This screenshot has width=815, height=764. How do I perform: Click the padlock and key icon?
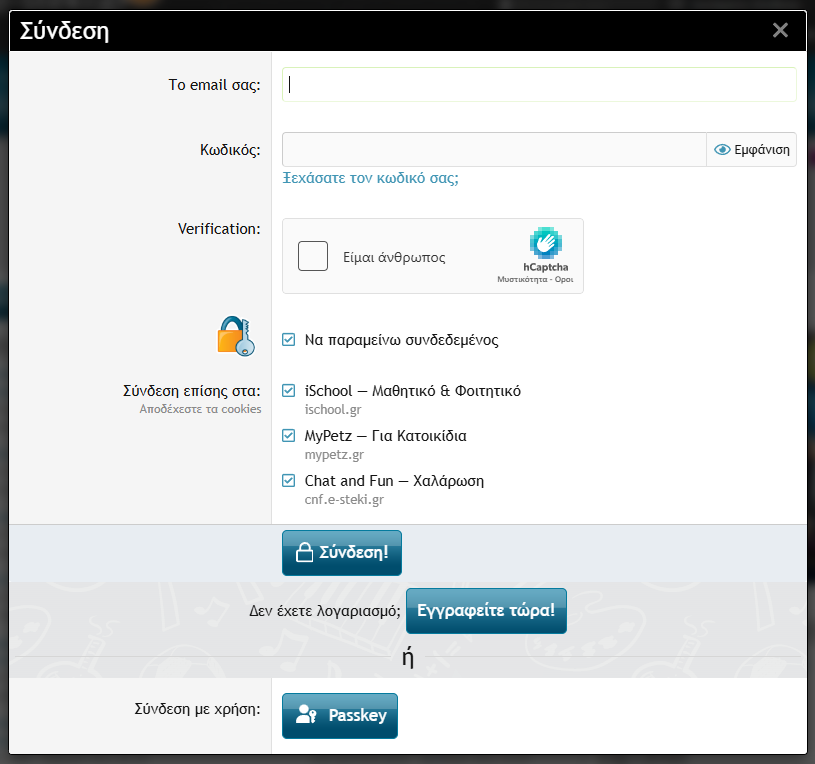click(236, 336)
